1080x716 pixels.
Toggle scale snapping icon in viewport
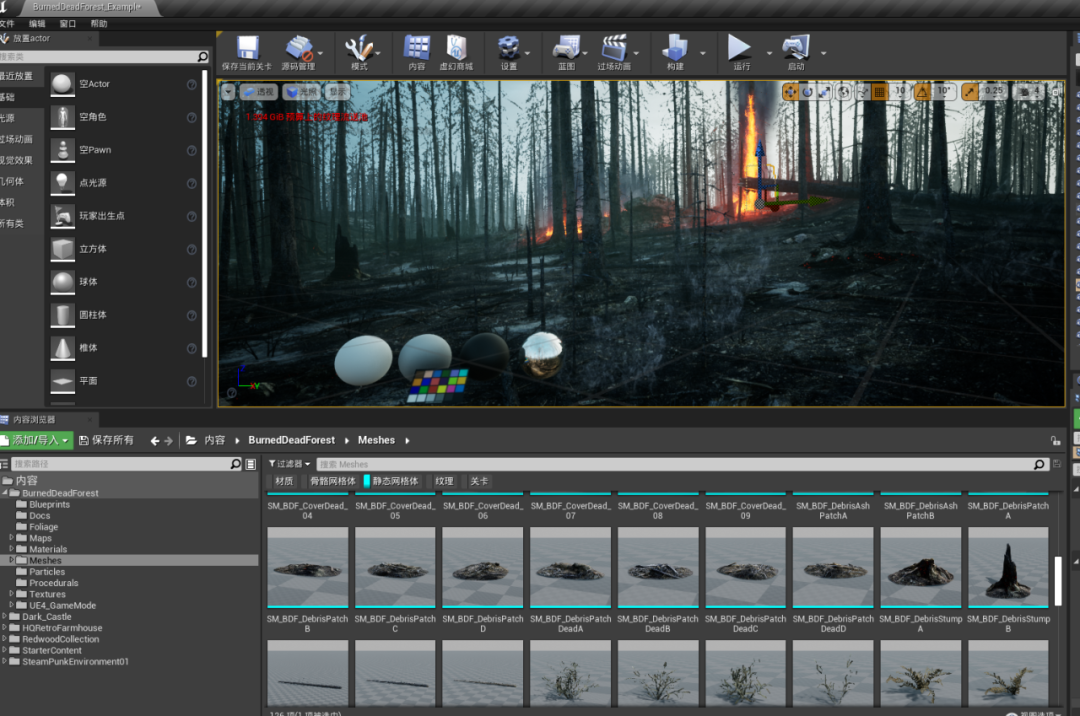click(970, 92)
